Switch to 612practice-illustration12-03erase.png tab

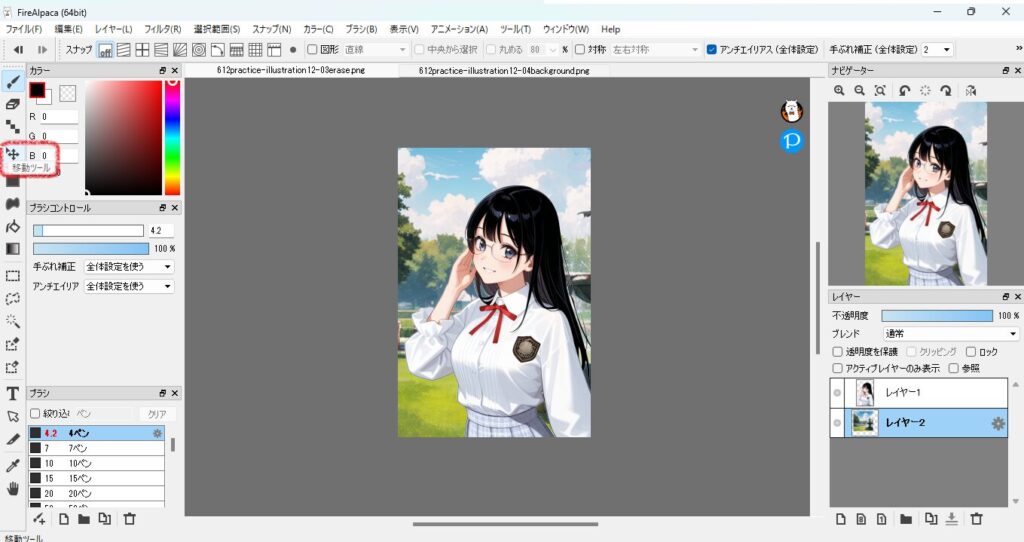(x=291, y=70)
